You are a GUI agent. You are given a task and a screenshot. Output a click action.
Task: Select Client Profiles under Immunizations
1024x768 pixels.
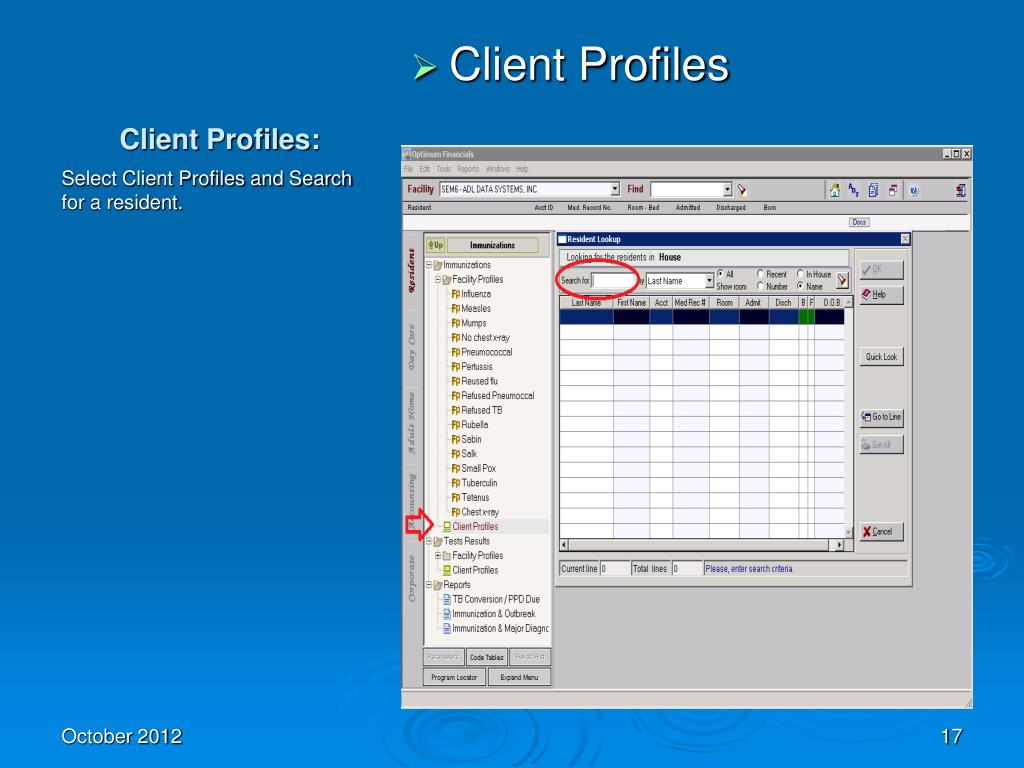click(x=475, y=526)
